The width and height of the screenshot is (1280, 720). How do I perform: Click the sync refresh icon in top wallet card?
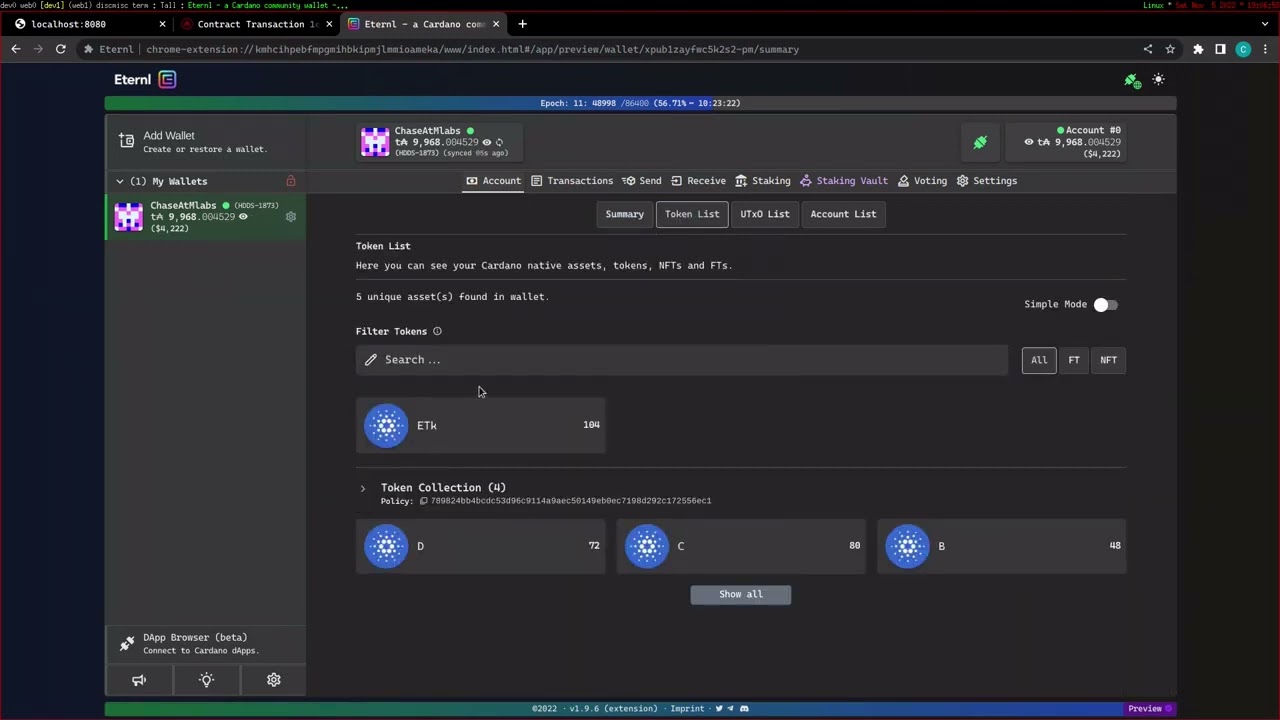(499, 142)
